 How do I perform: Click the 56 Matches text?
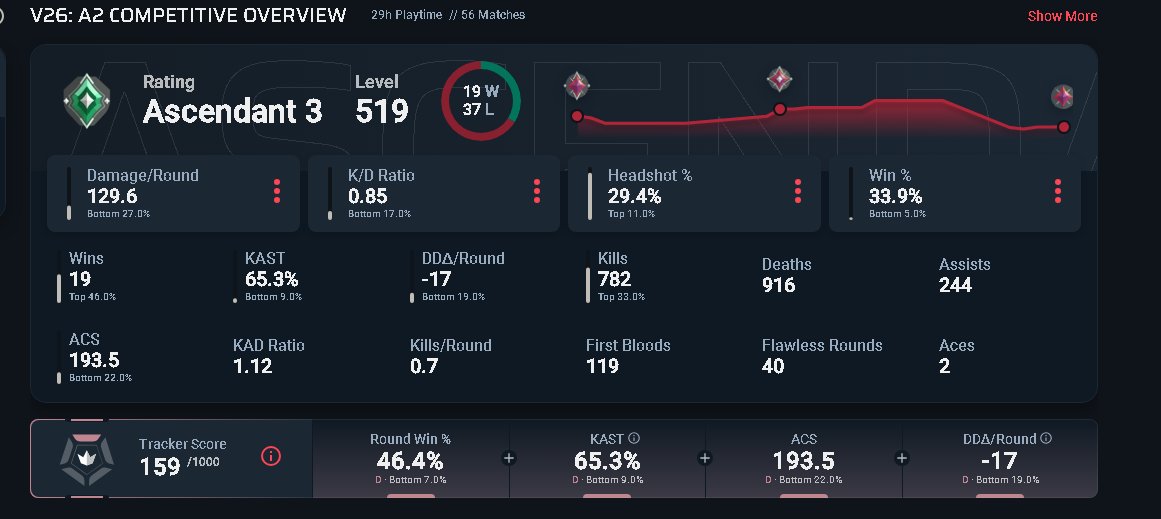493,15
